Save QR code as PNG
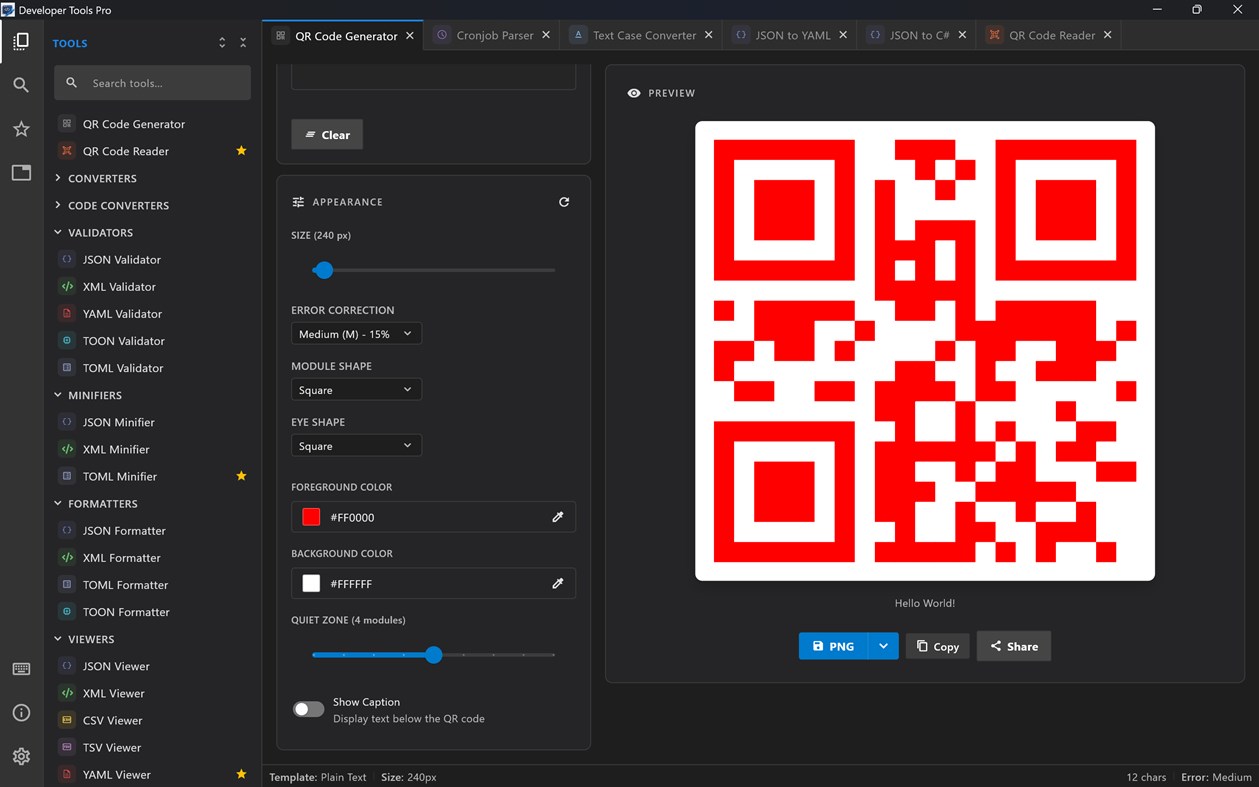This screenshot has height=787, width=1259. coord(833,646)
